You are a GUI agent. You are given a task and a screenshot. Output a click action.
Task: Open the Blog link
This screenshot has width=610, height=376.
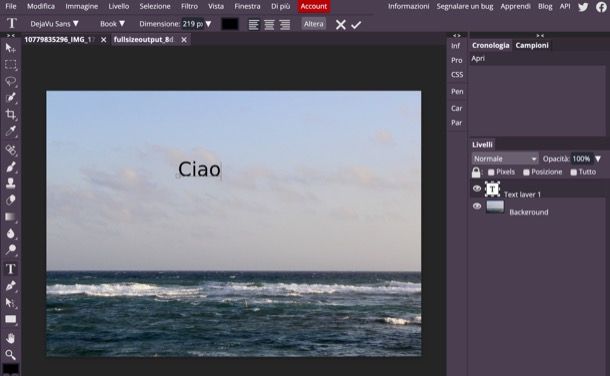[x=545, y=6]
